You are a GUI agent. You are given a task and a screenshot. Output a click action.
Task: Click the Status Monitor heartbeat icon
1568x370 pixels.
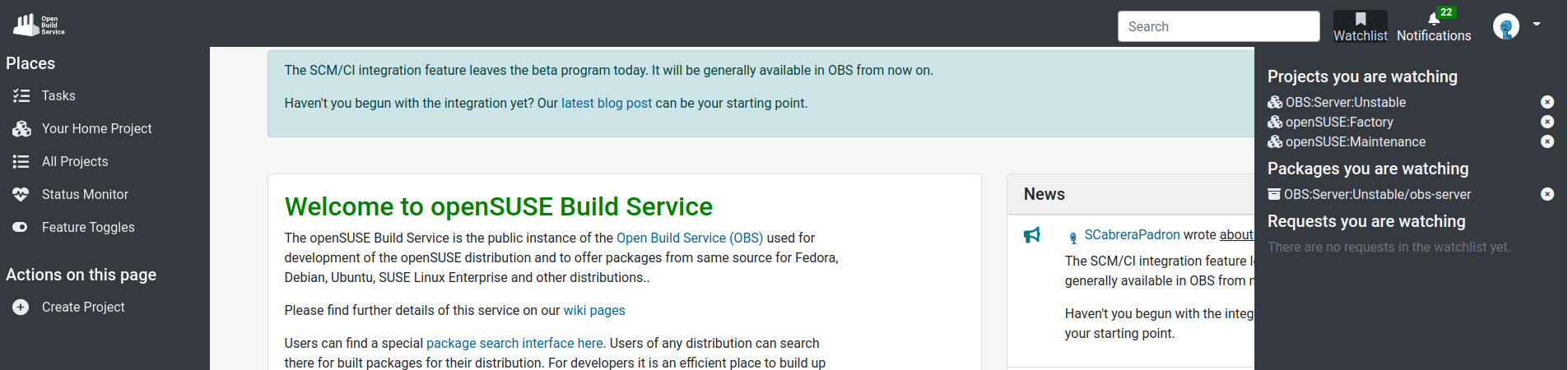[x=21, y=195]
